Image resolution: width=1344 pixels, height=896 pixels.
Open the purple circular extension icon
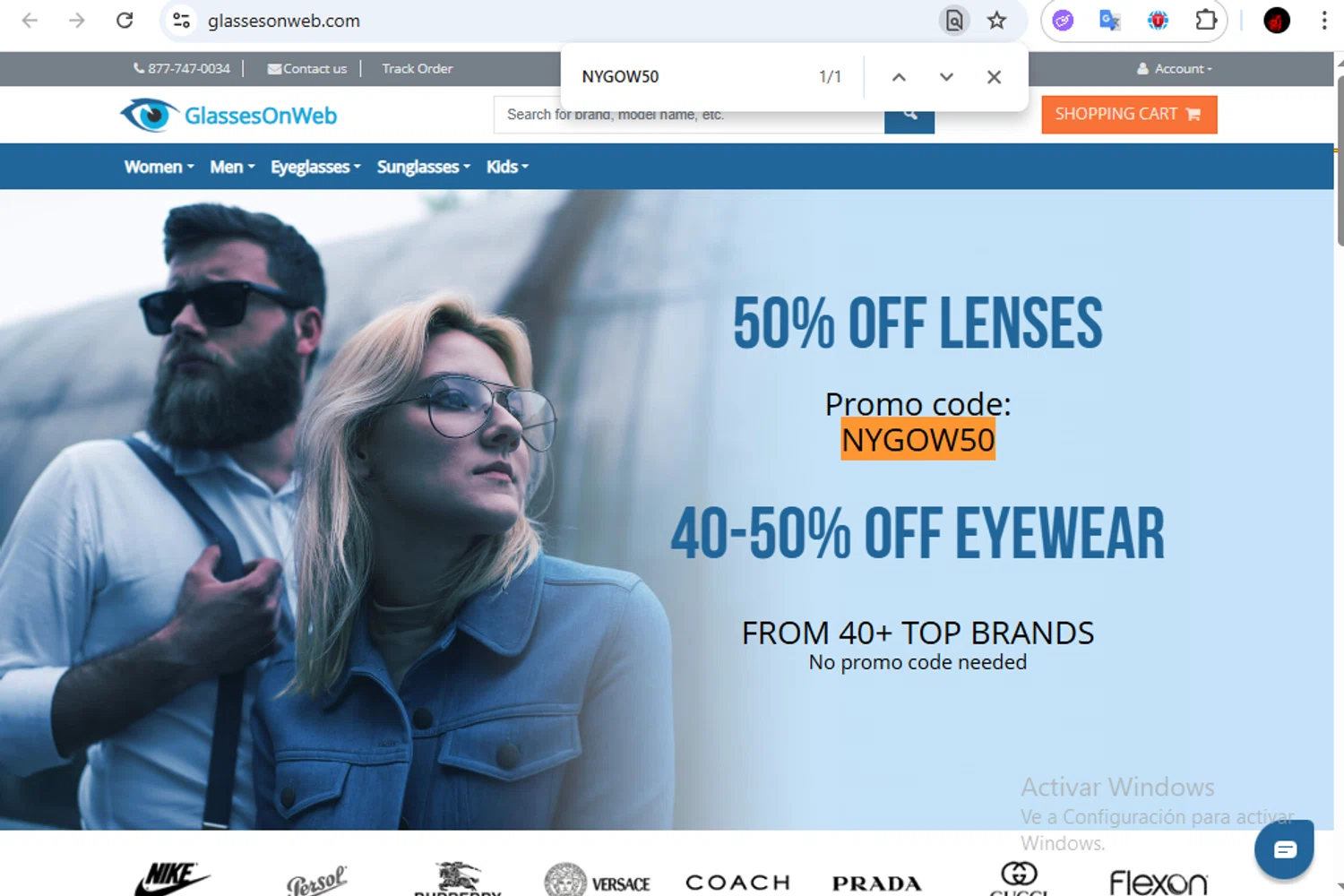pyautogui.click(x=1063, y=21)
